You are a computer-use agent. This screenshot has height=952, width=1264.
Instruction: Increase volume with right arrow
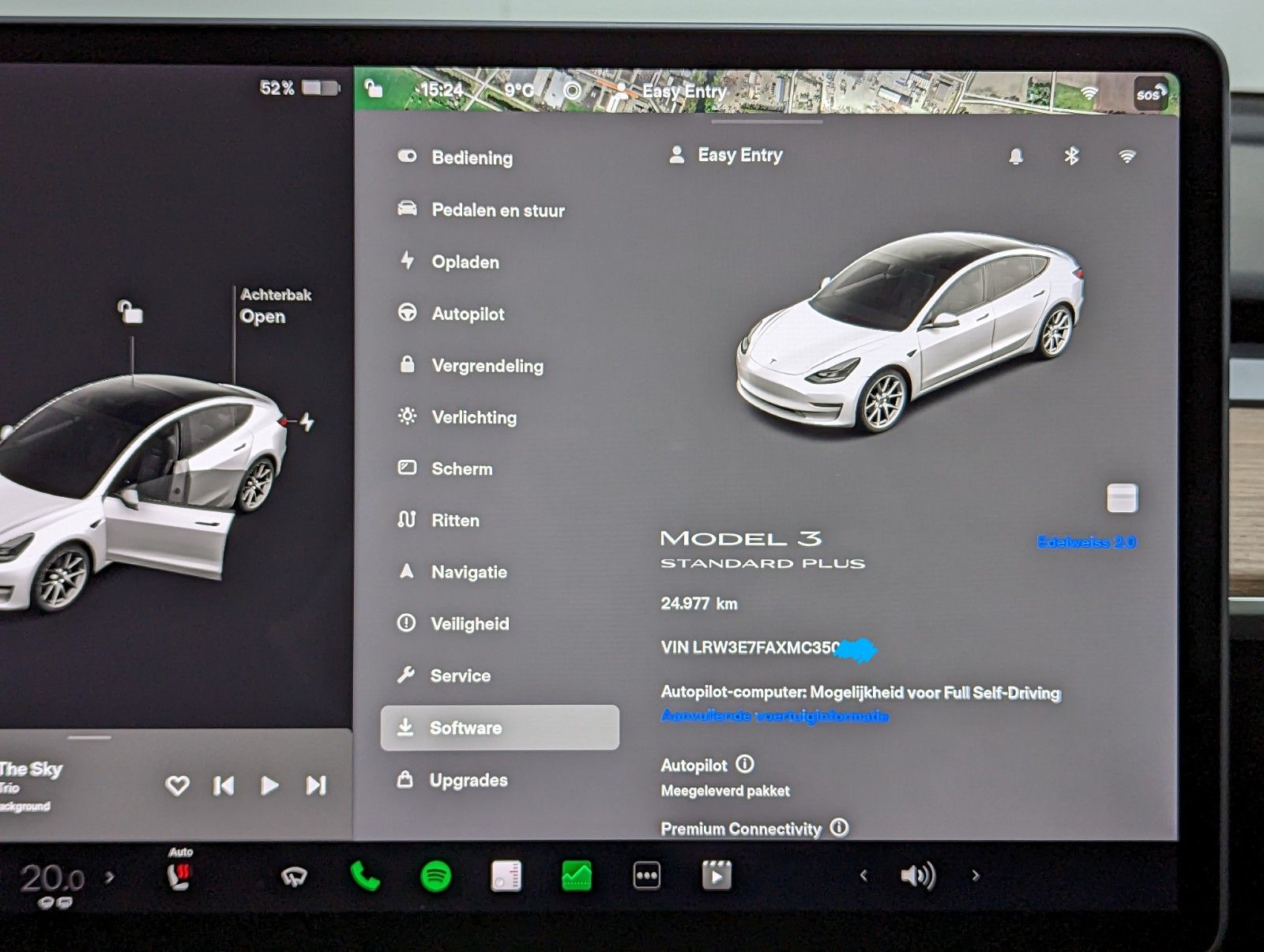point(976,875)
